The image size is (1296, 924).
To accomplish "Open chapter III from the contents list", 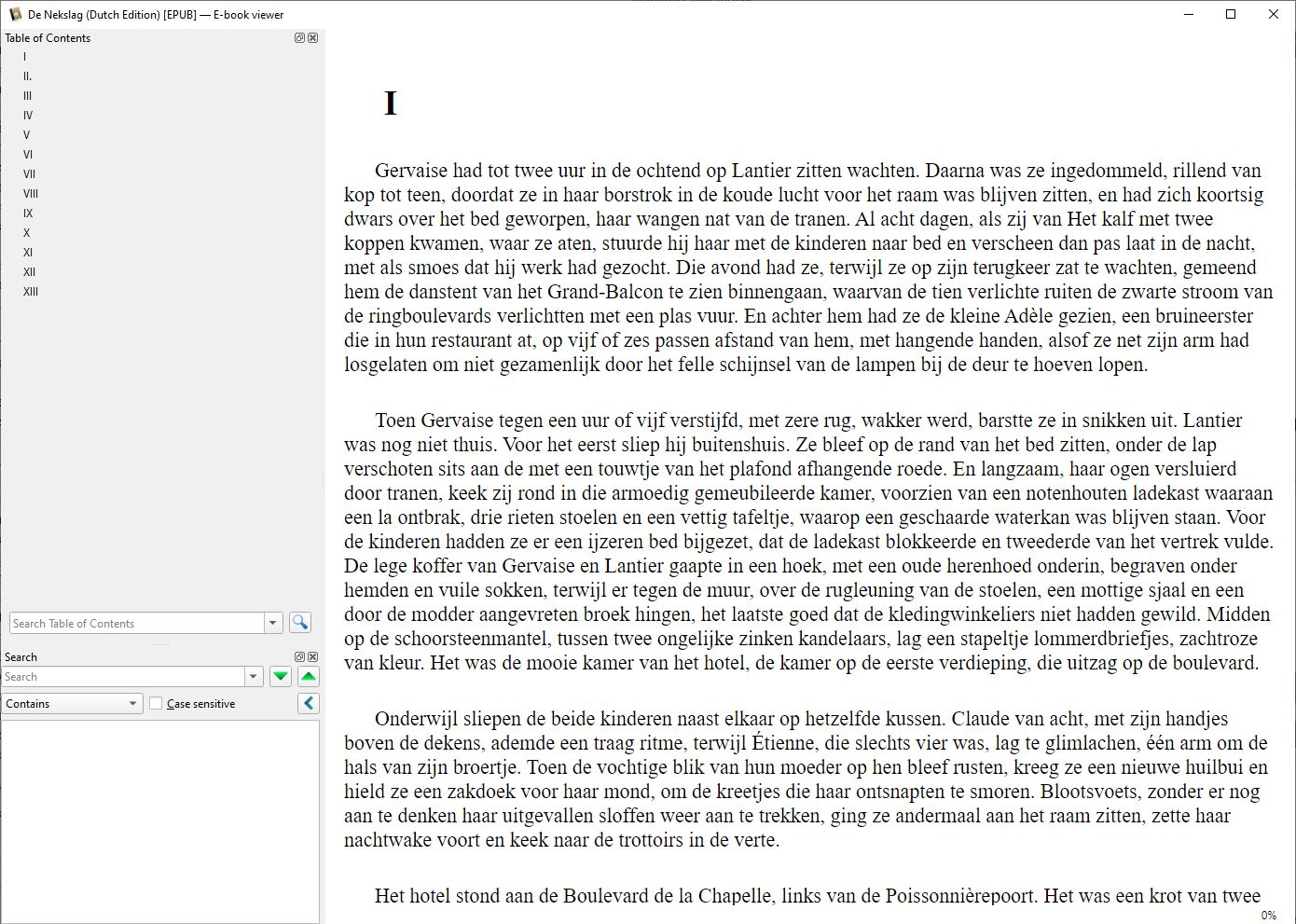I will [28, 96].
